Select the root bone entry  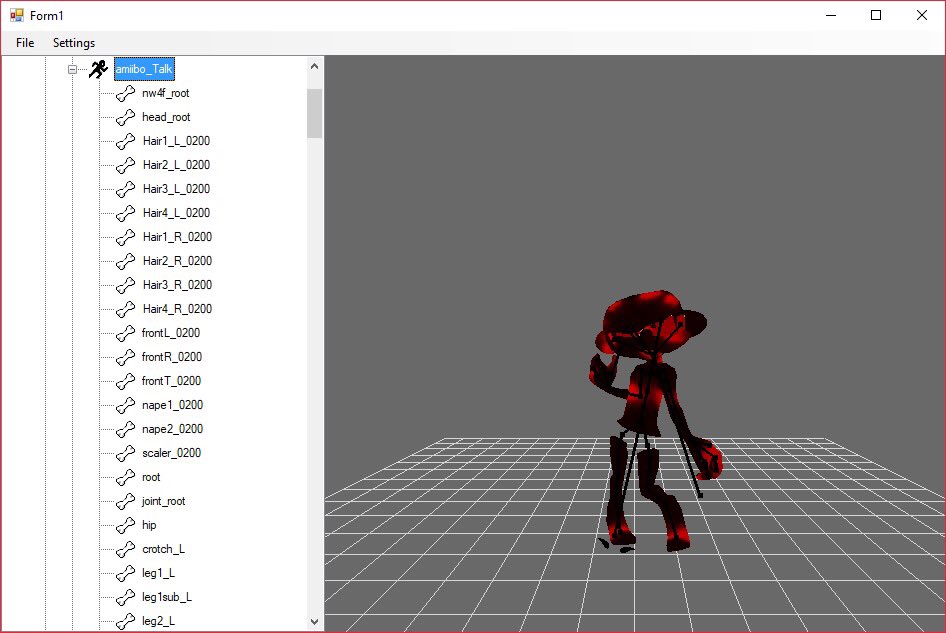(151, 477)
